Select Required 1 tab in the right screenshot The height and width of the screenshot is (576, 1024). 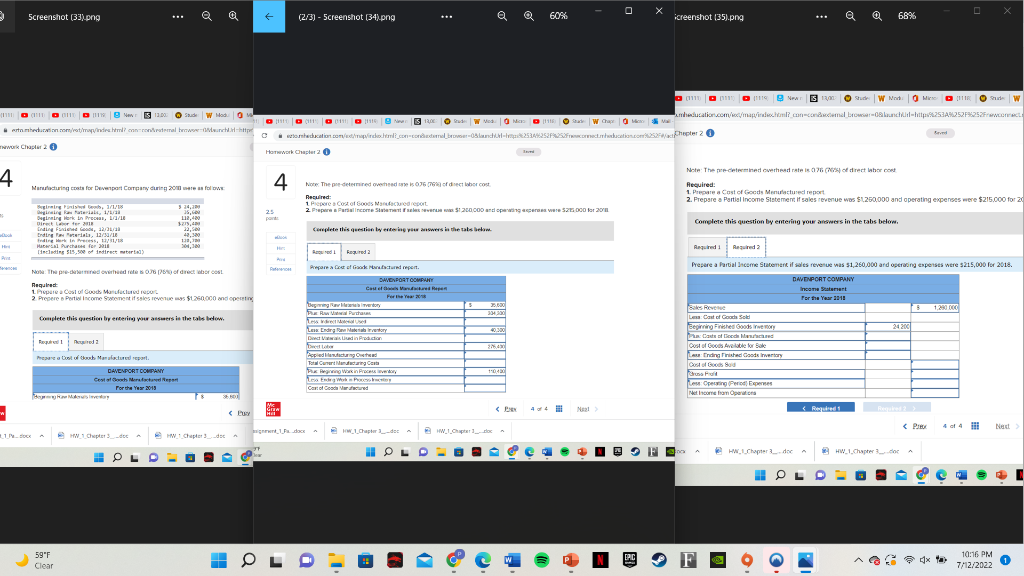click(707, 248)
